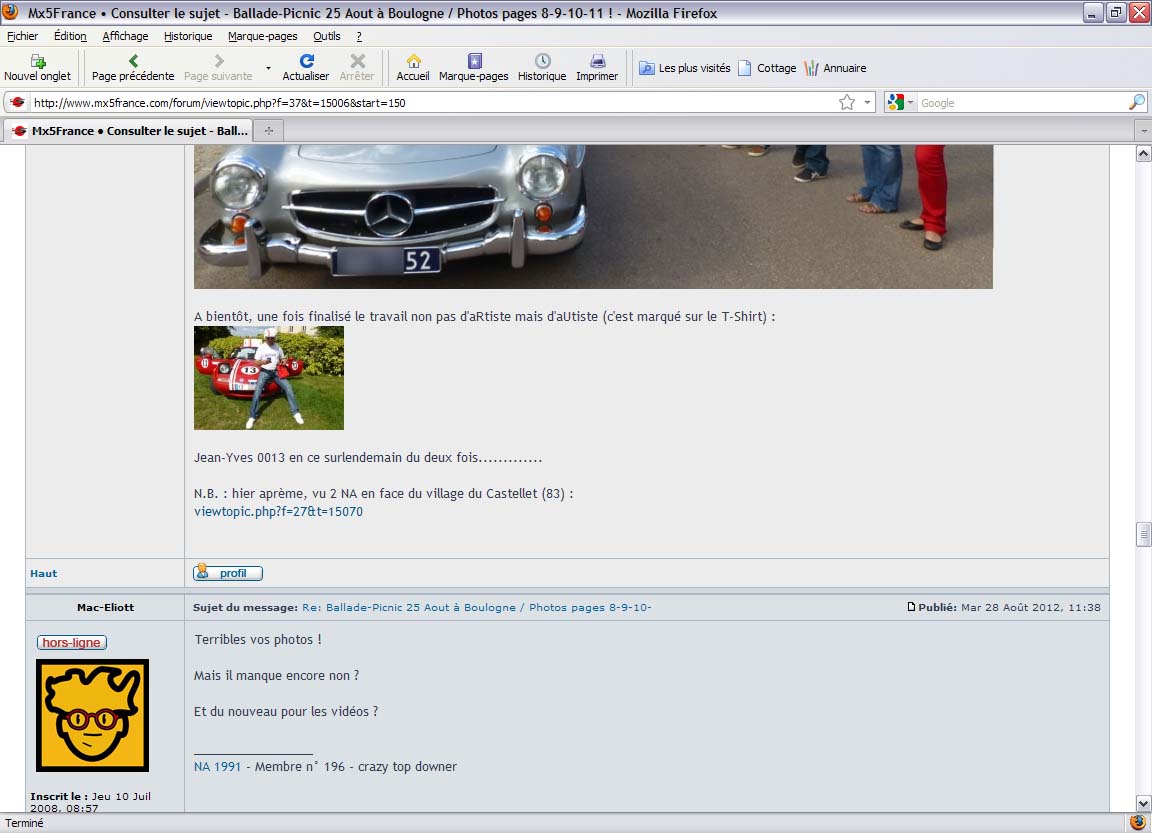
Task: Click the Mac-Eliott username
Action: coord(106,607)
